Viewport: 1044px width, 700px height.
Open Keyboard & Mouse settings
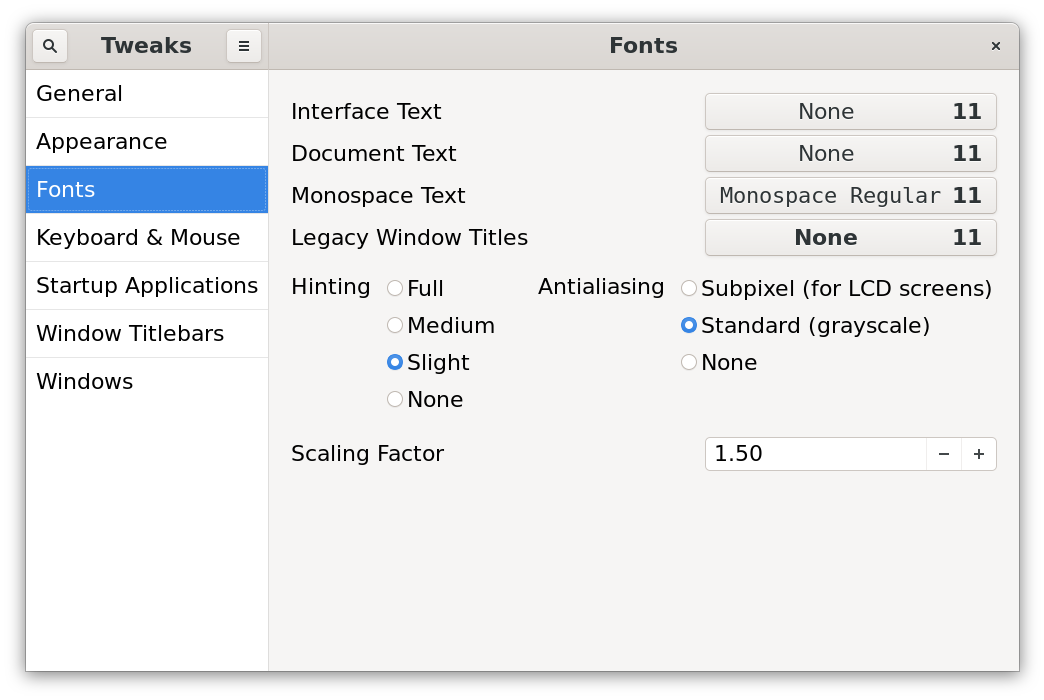coord(147,238)
